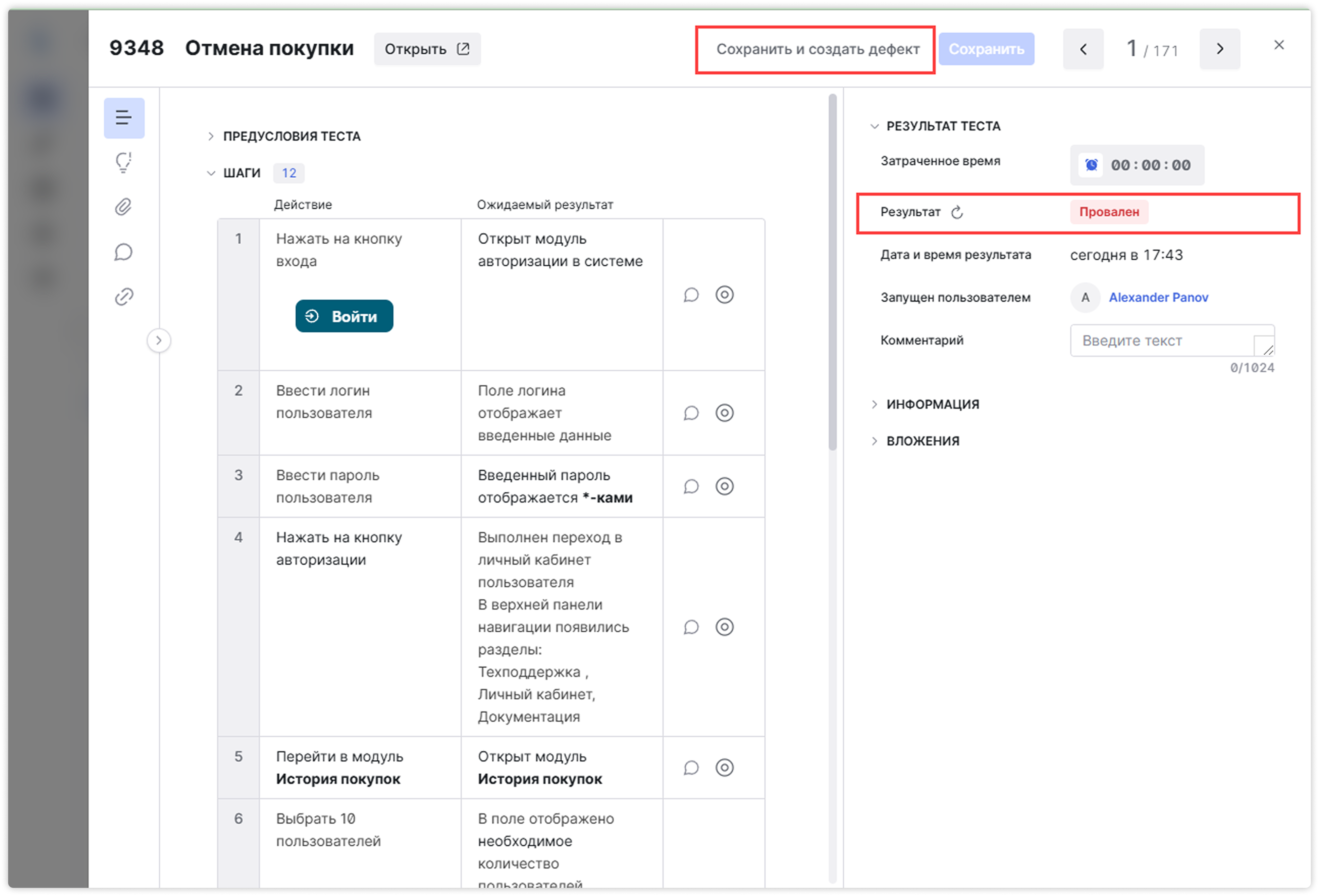This screenshot has height=896, width=1319.
Task: Click the avatar A next to Alexander Panov
Action: coord(1085,297)
